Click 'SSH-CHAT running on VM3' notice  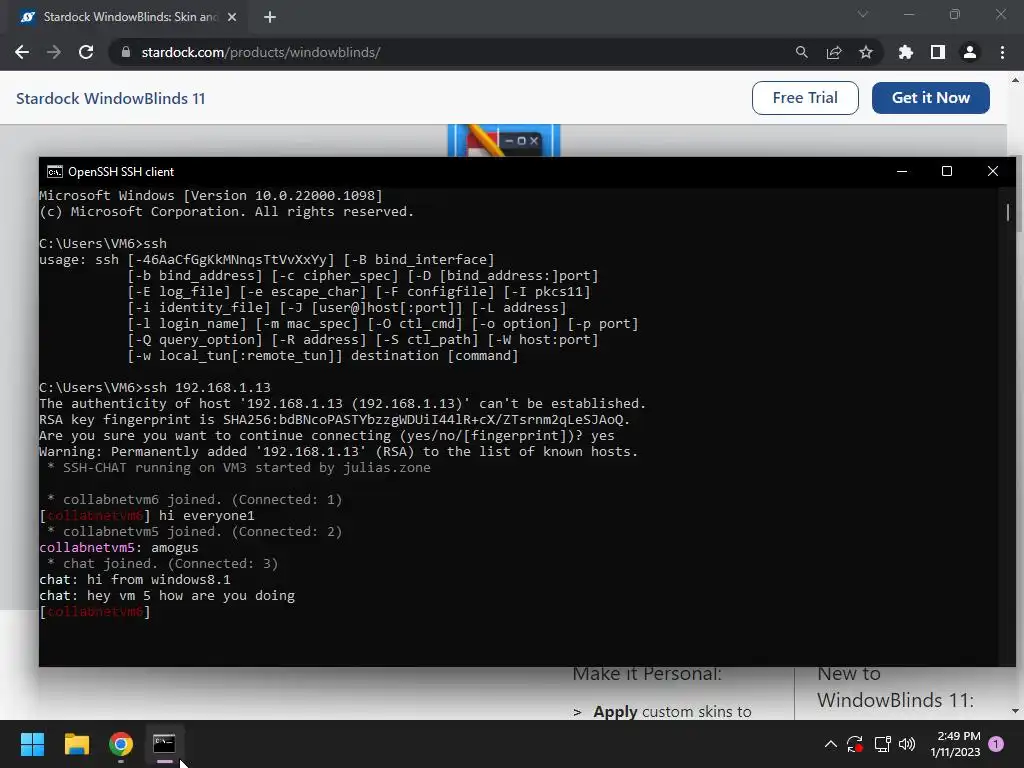click(x=239, y=468)
